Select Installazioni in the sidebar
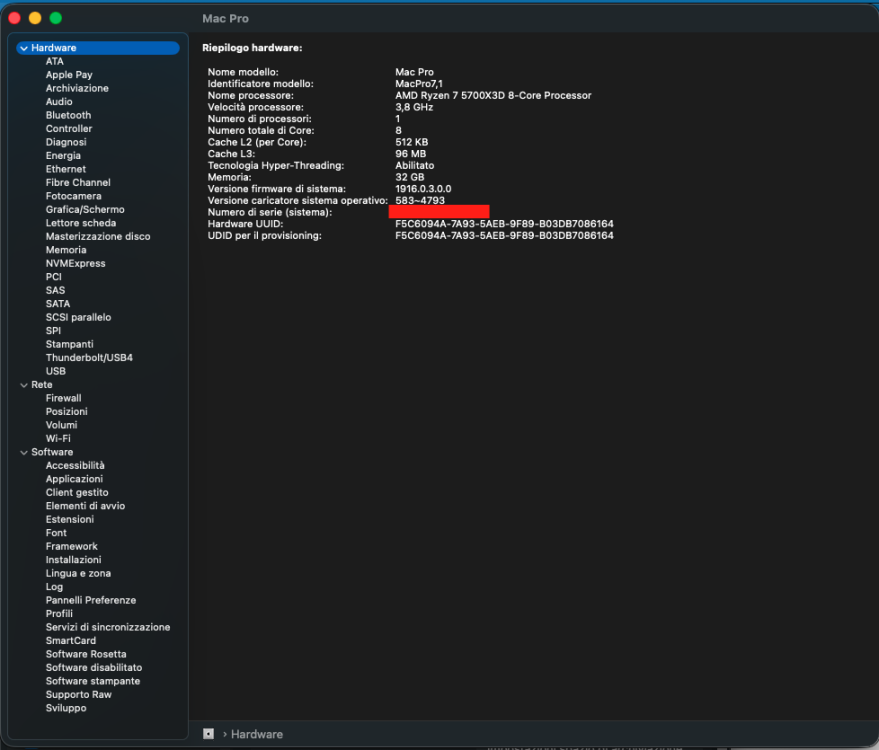 [x=73, y=560]
